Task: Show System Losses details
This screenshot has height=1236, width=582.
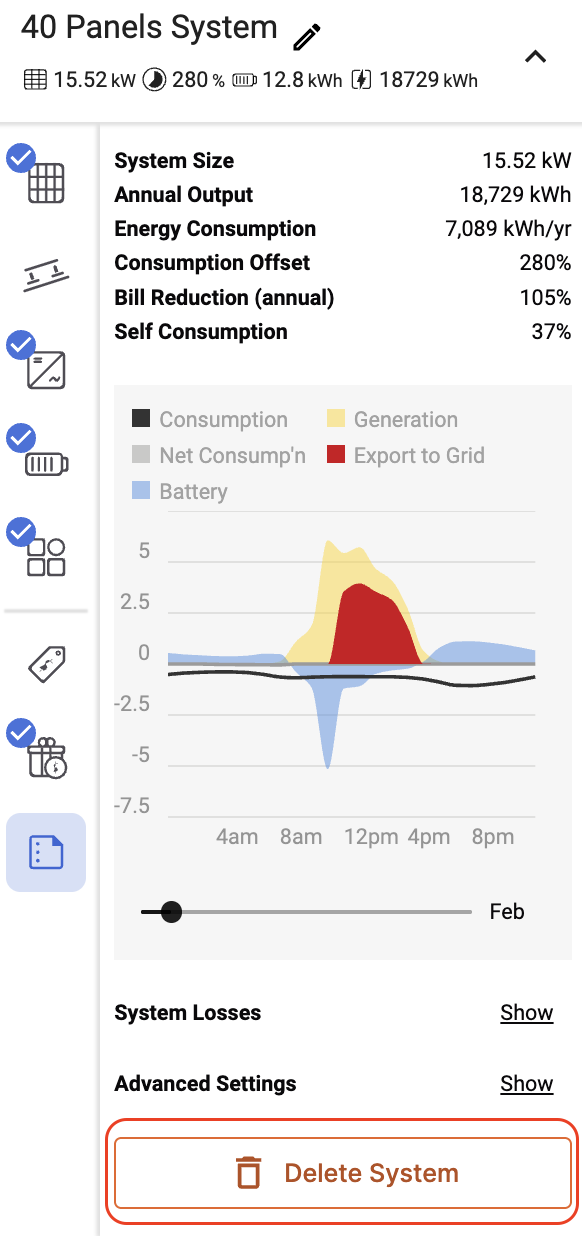Action: point(527,1013)
